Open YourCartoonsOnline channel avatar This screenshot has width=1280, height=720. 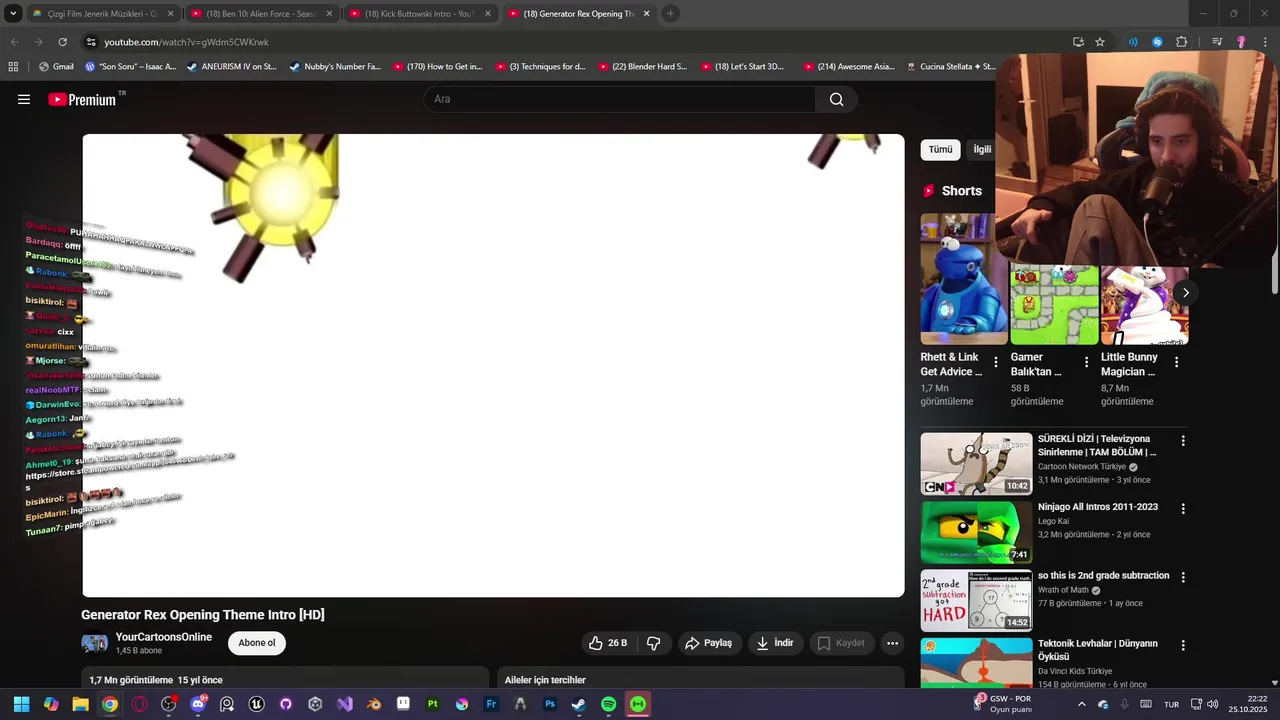(x=95, y=643)
